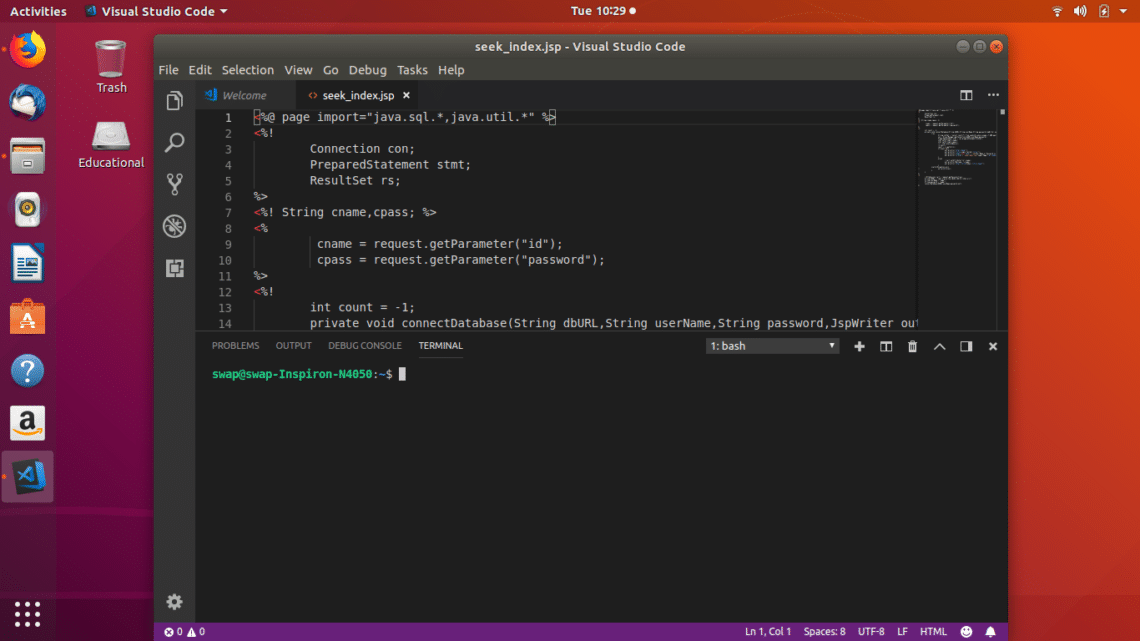Select Trash icon on desktop
The image size is (1140, 641).
(x=111, y=67)
